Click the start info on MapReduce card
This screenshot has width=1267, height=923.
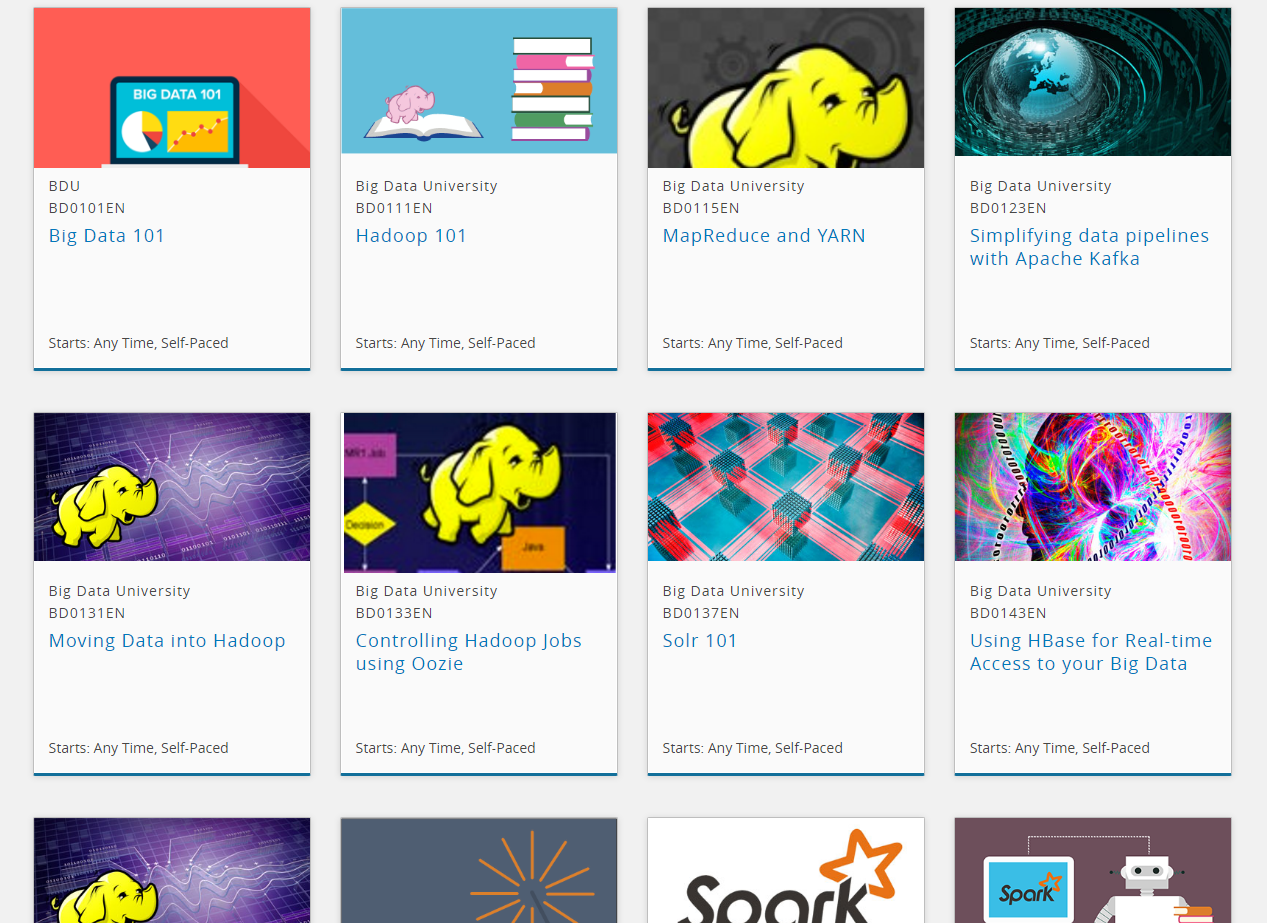(753, 343)
